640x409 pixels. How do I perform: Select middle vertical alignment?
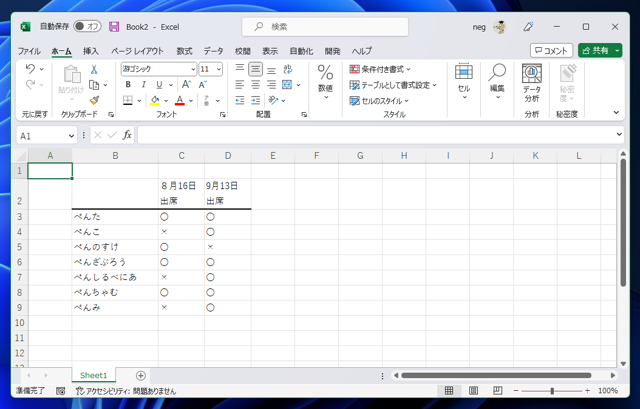click(x=256, y=69)
